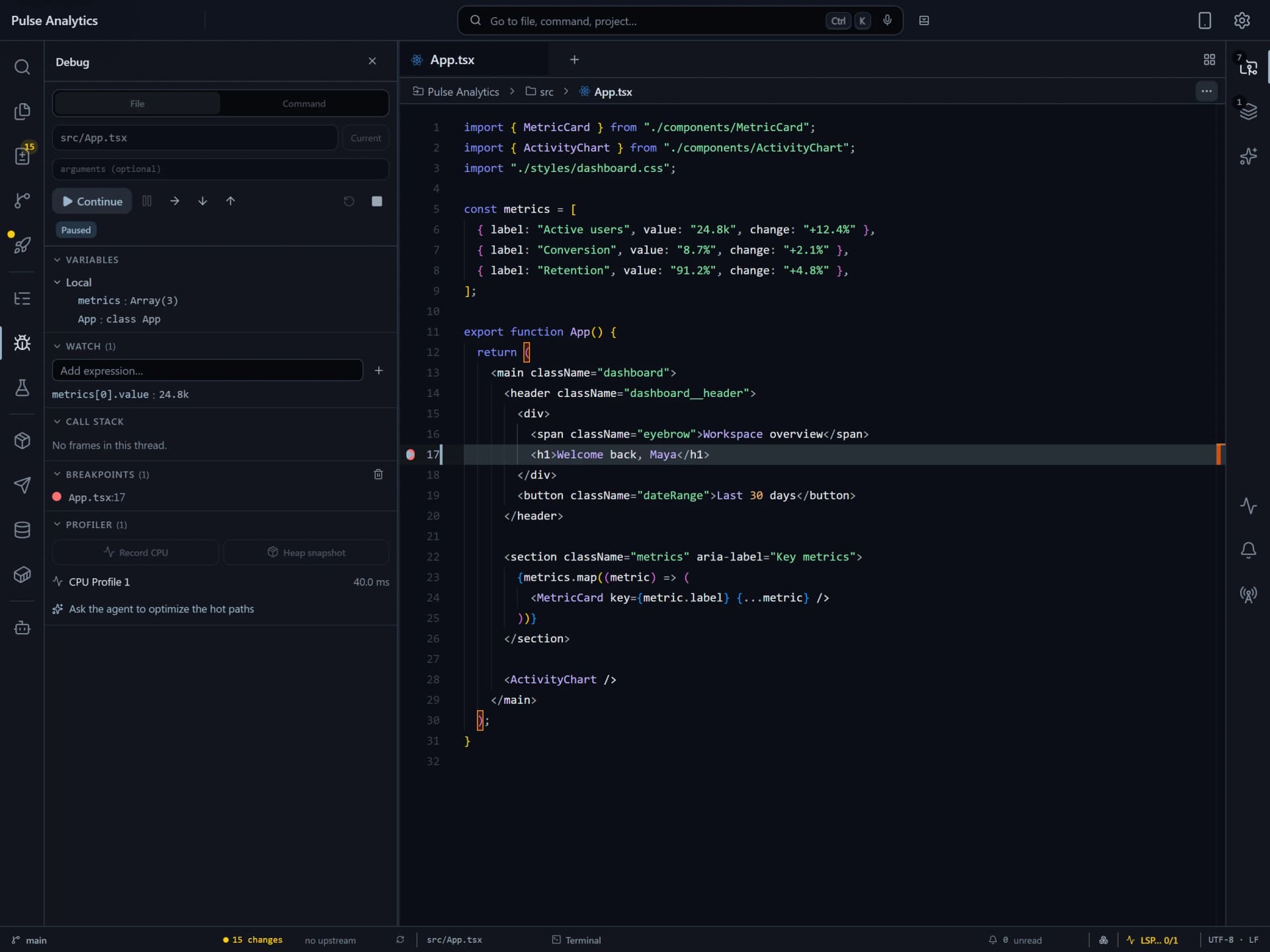Open CPU Profile 1 entry
The image size is (1270, 952).
(x=220, y=582)
